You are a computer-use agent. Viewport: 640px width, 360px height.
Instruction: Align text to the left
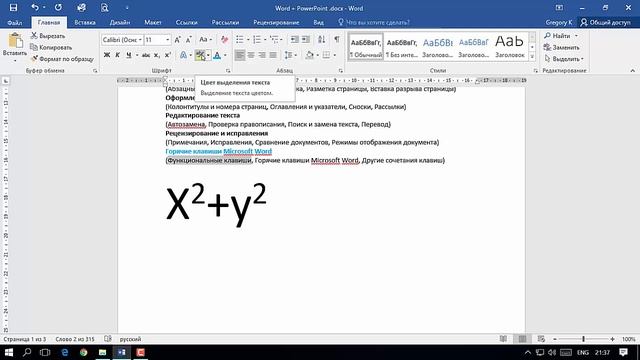click(240, 55)
